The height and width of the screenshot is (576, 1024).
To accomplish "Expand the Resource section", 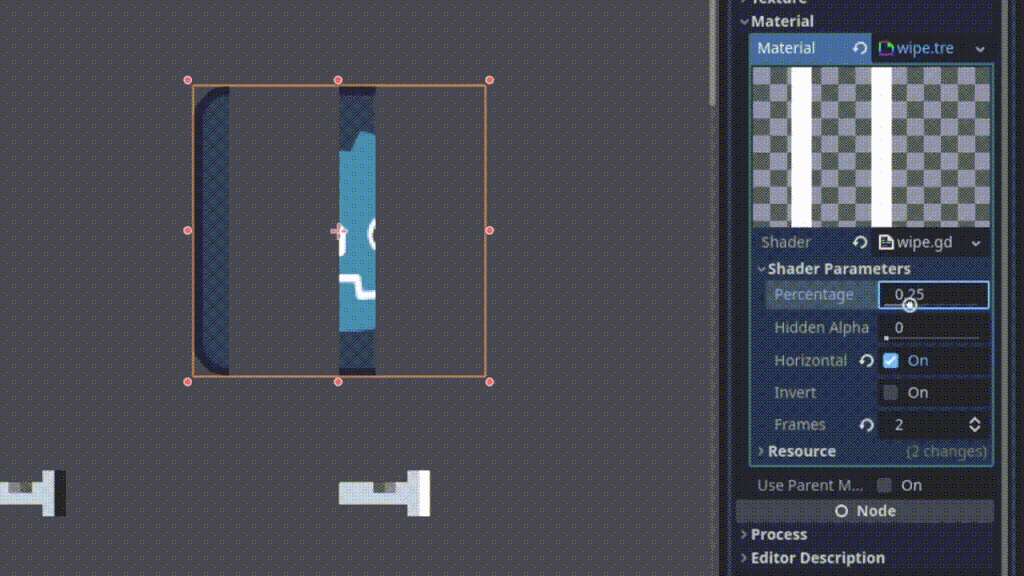I will (761, 451).
